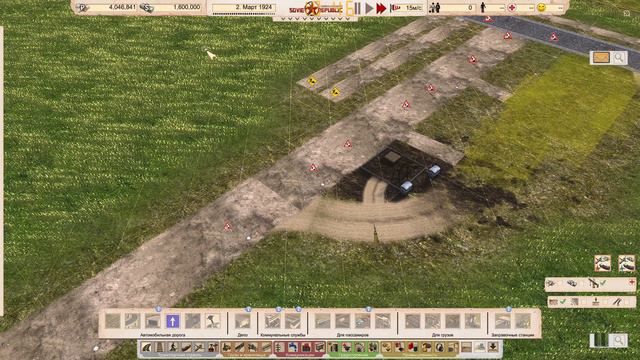
Task: Click the blue info badge above Автомобильная дорога
Action: click(x=158, y=309)
